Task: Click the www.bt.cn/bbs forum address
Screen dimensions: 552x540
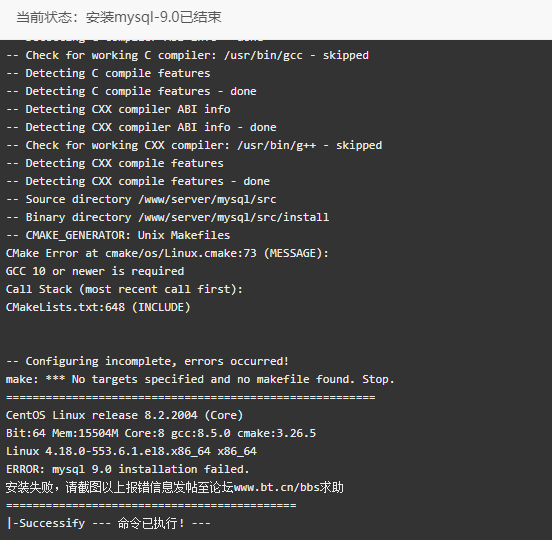Action: coord(276,487)
